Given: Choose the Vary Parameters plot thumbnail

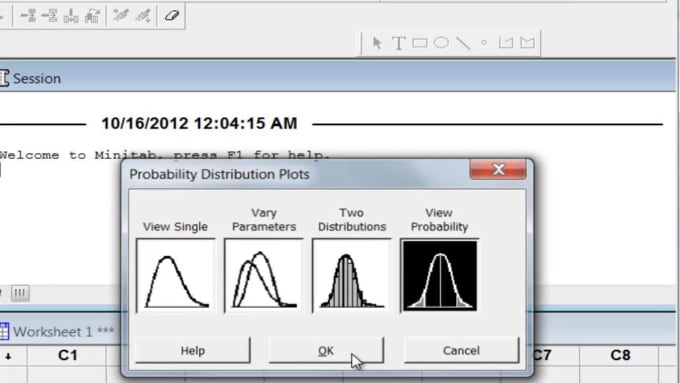Looking at the screenshot, I should click(x=264, y=275).
